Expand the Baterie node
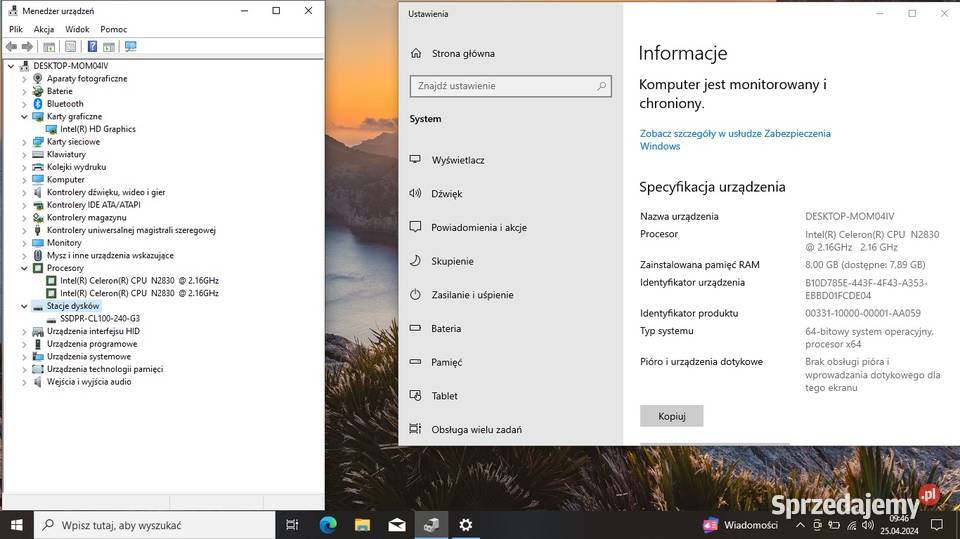This screenshot has height=539, width=960. pyautogui.click(x=24, y=91)
